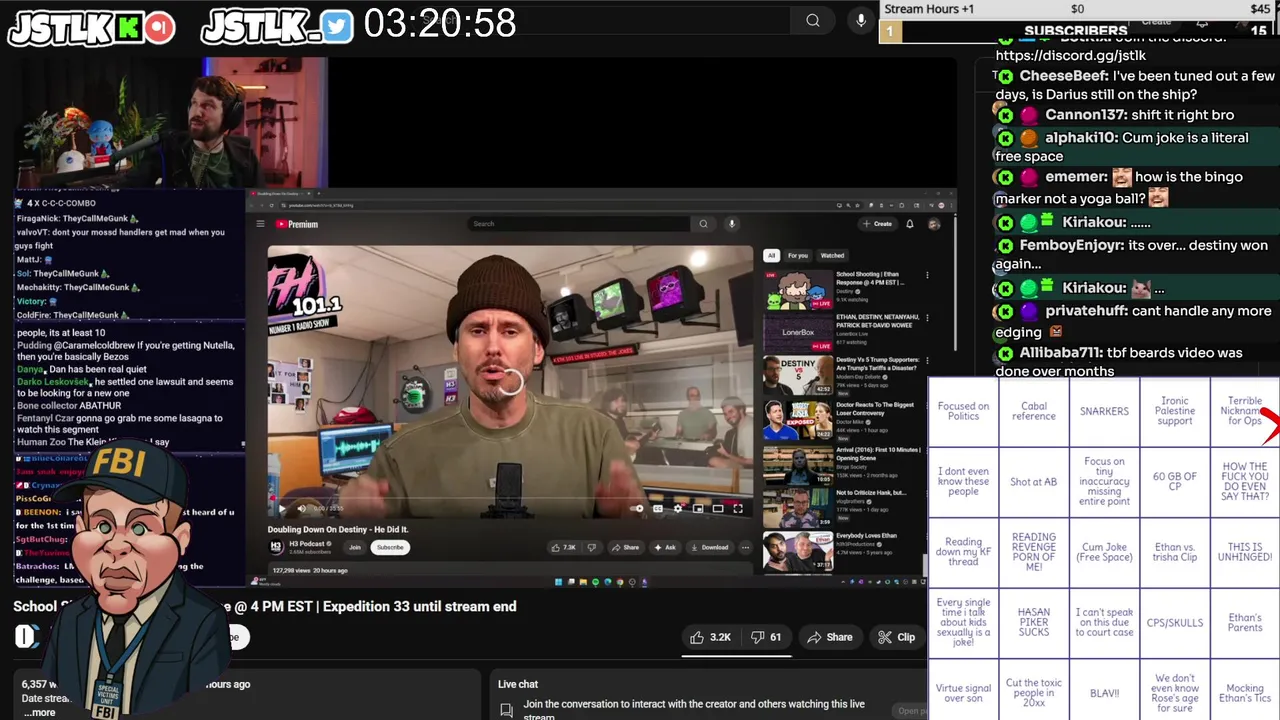Click the outer YouTube voice search mic

pos(861,20)
